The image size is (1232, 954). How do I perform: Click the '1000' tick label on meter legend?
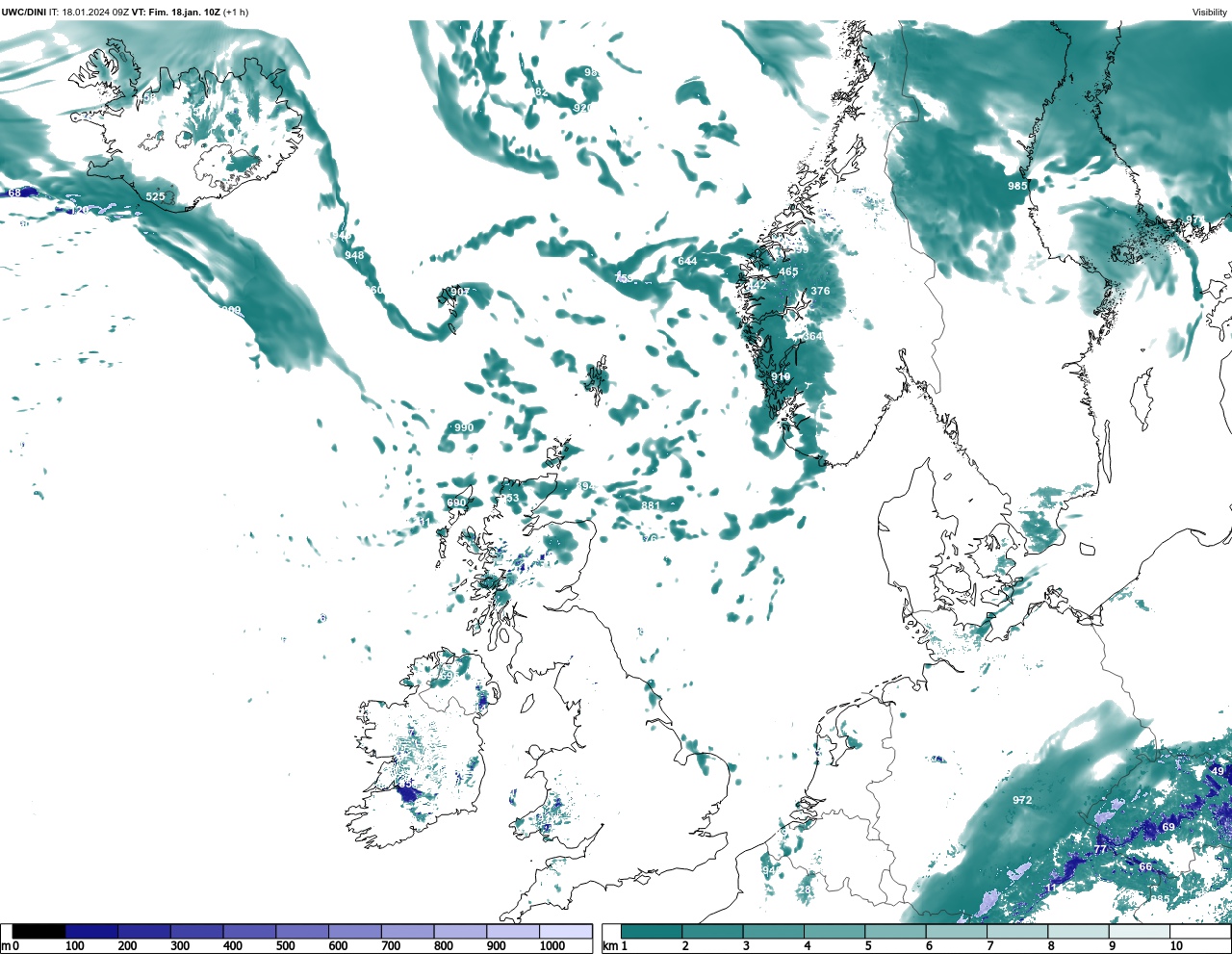(552, 946)
